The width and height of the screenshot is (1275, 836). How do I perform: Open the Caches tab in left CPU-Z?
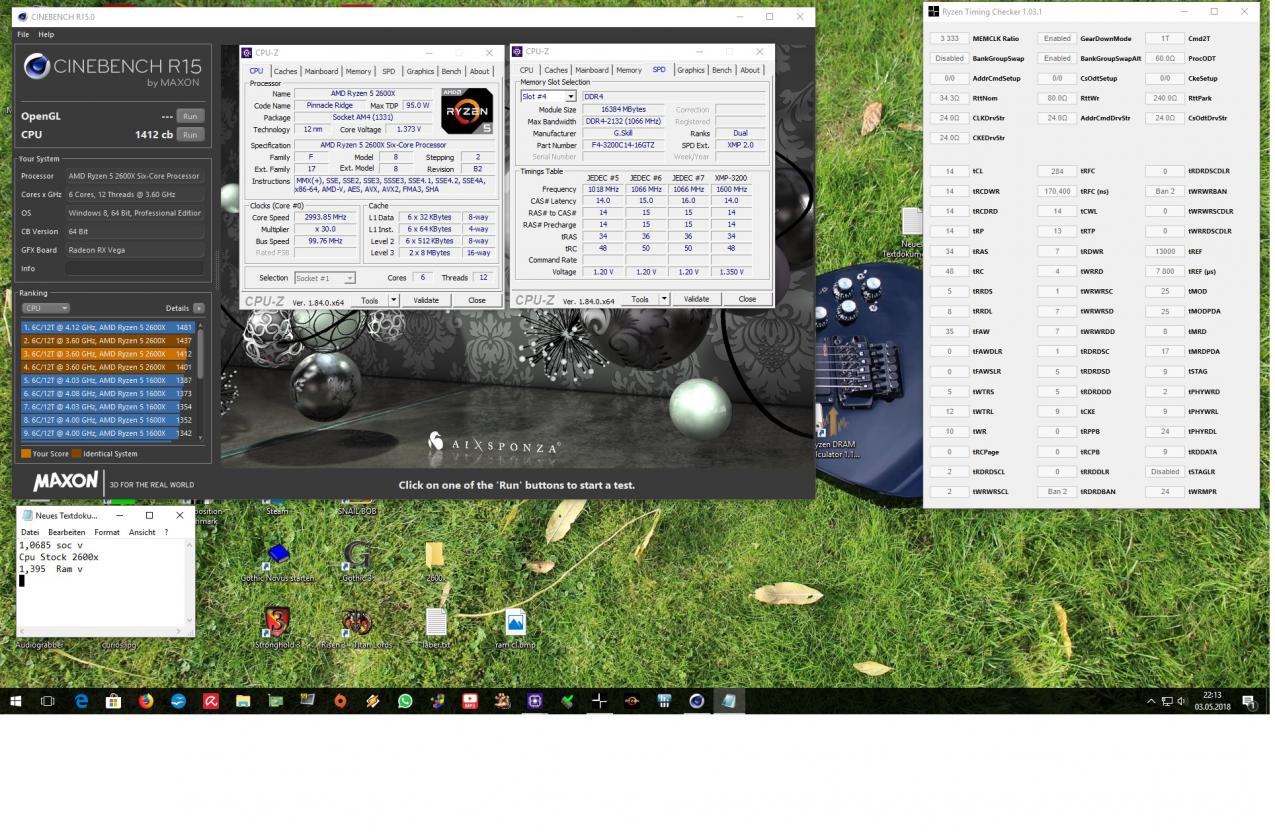285,71
